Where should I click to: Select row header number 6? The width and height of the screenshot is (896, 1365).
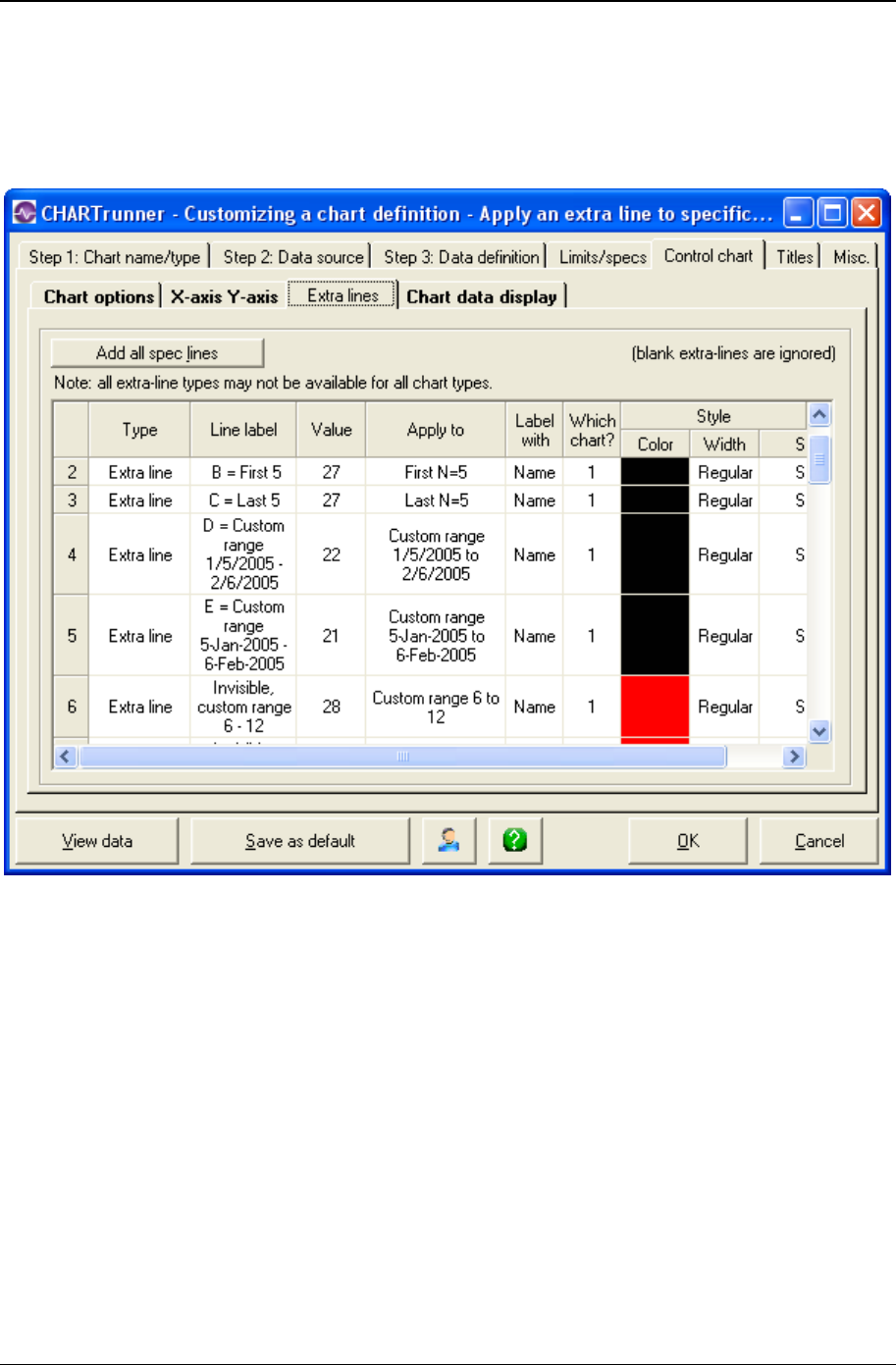point(72,707)
